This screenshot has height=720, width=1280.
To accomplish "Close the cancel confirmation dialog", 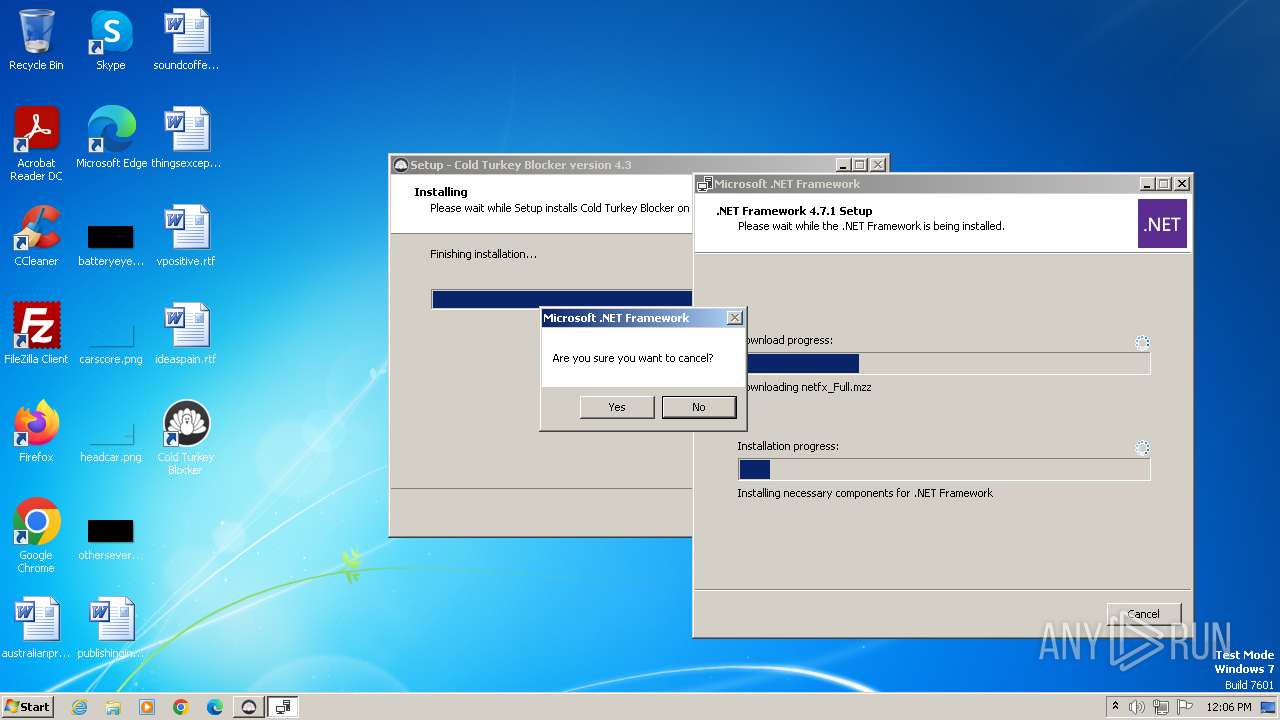I will pyautogui.click(x=734, y=318).
